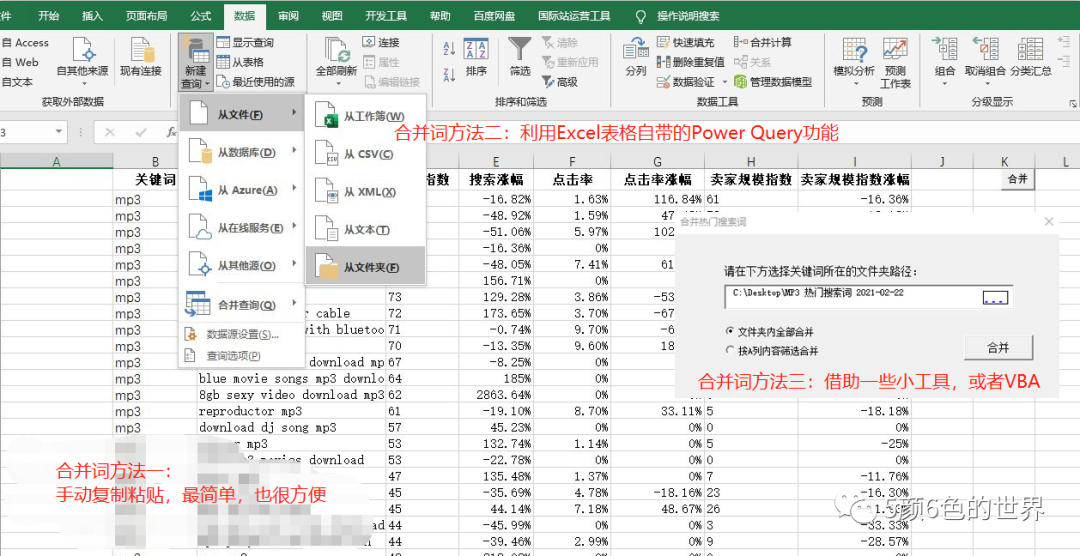Screen dimensions: 1080x556
Task: Choose 从工作簿(W) in submenu
Action: coord(365,116)
